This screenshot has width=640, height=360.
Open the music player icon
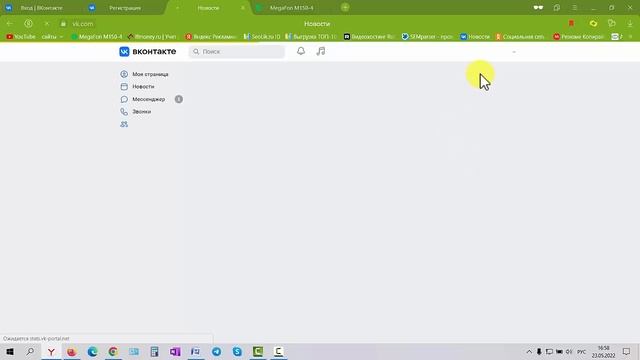tap(321, 51)
